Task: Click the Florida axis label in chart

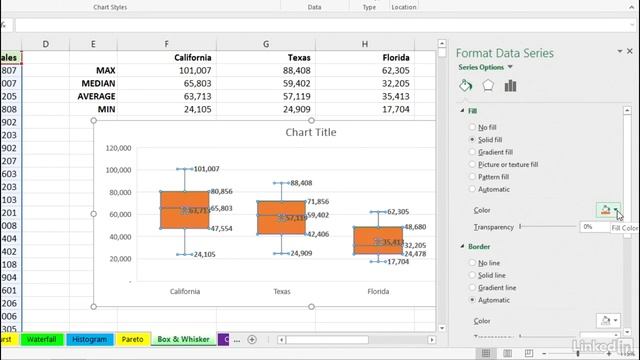Action: (x=378, y=291)
